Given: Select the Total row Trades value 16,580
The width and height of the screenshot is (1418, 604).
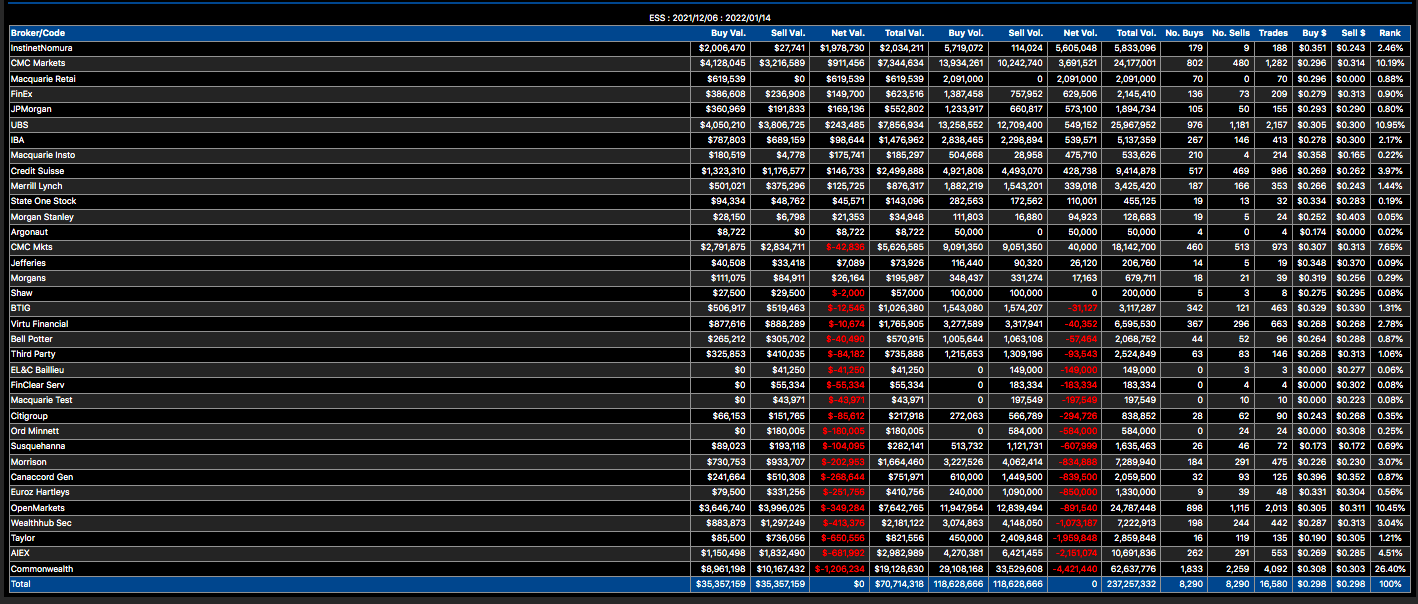Looking at the screenshot, I should click(x=1273, y=585).
